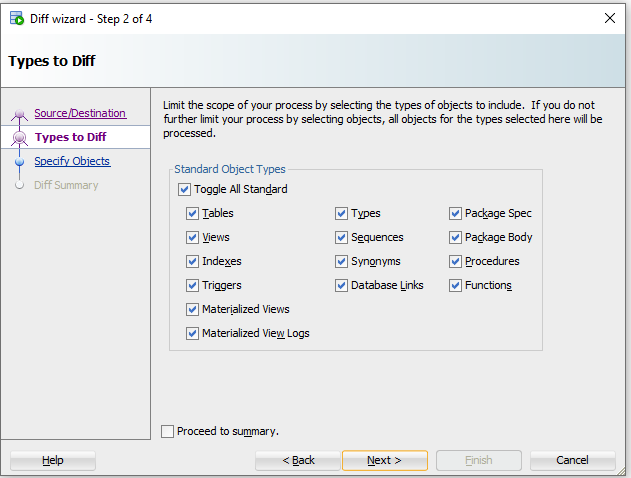The image size is (631, 478).
Task: Go back with the Back button
Action: point(298,461)
